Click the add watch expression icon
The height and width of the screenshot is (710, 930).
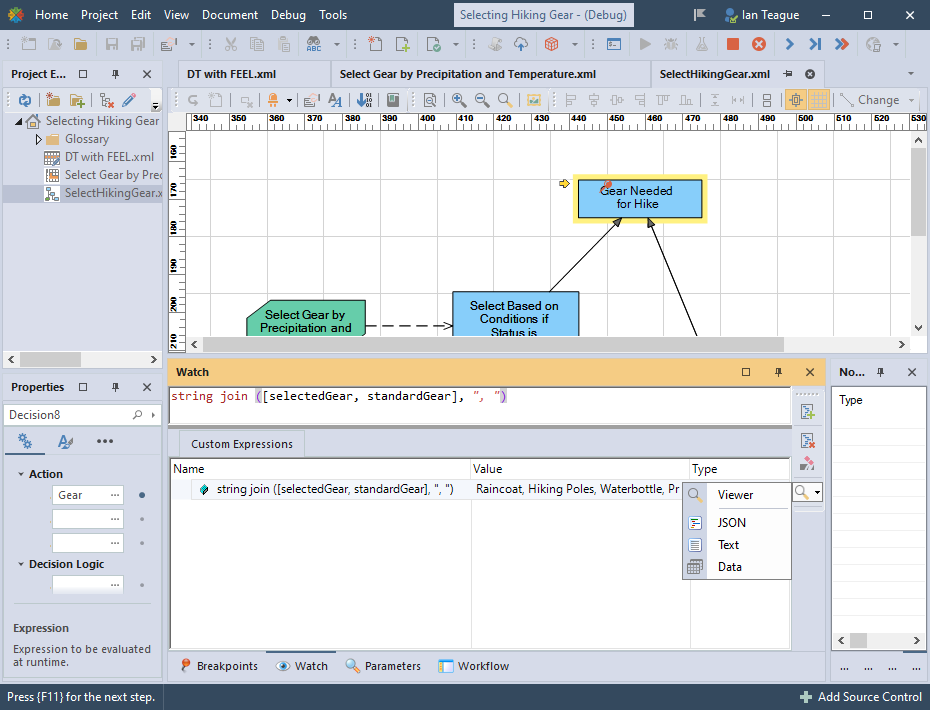(x=807, y=411)
